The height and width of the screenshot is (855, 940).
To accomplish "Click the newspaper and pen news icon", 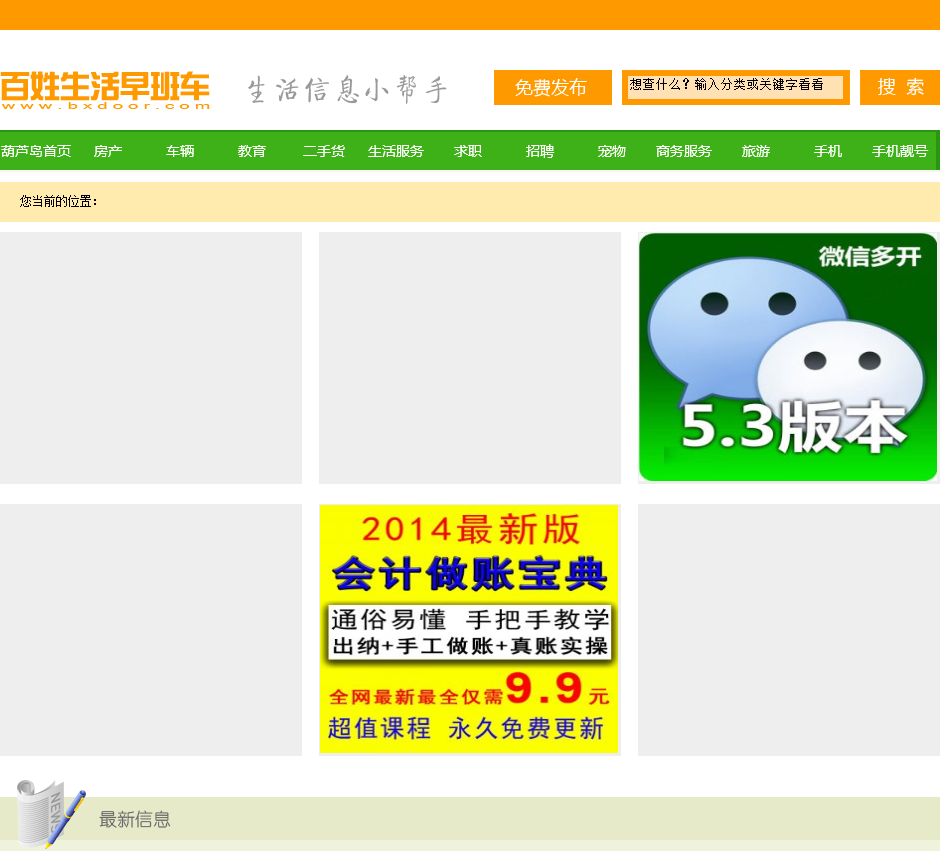I will [50, 813].
